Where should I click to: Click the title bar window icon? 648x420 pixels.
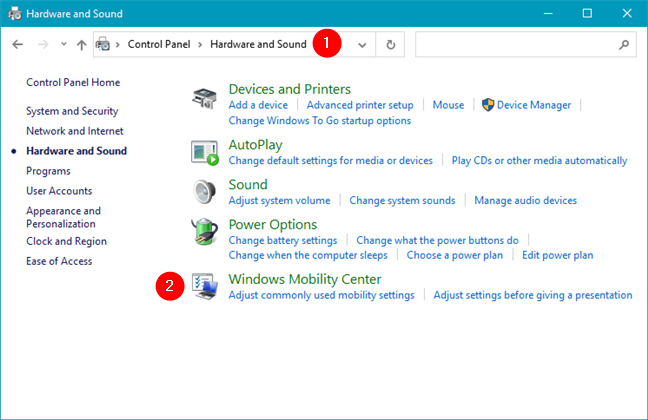pos(15,14)
